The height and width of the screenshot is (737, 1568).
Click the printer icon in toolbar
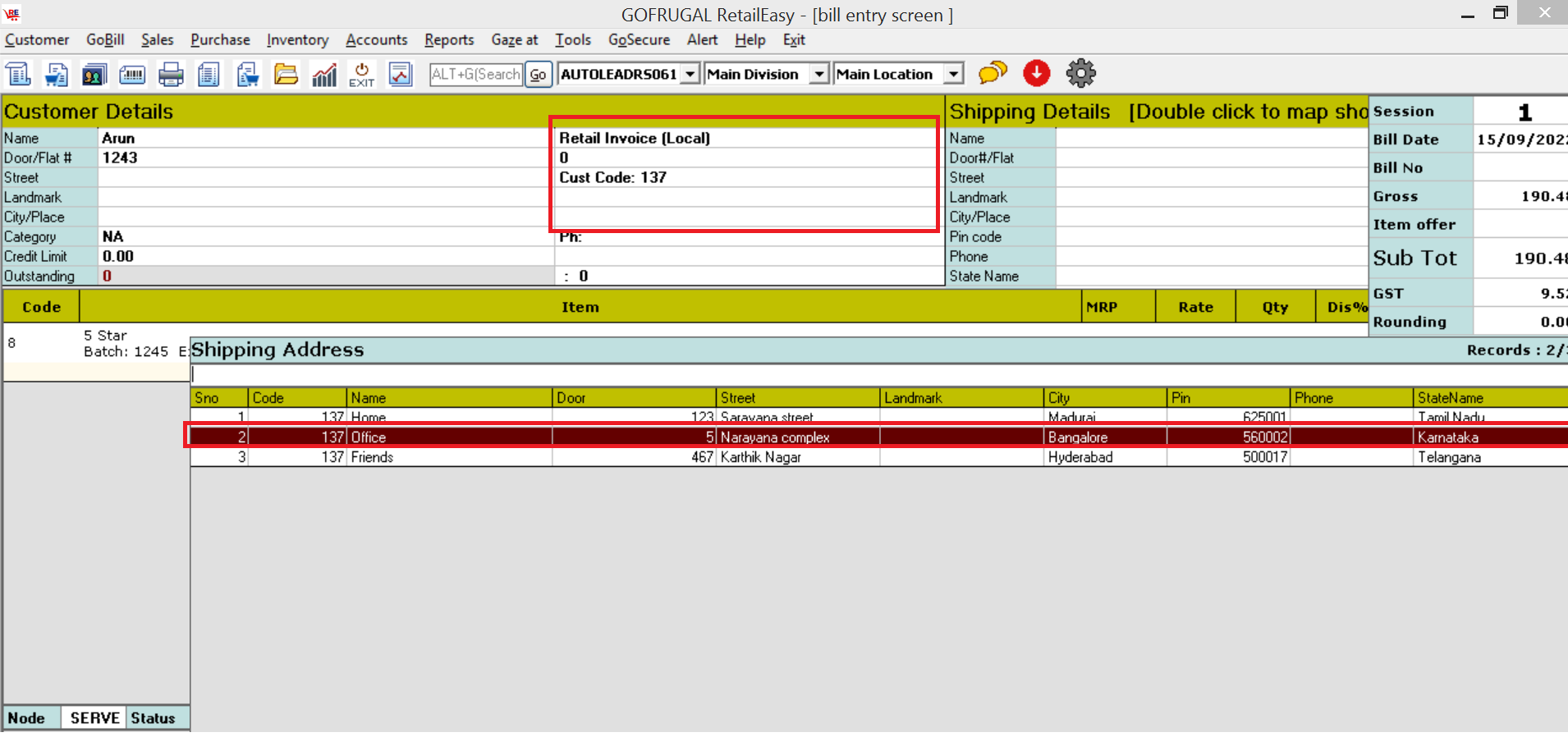point(171,74)
